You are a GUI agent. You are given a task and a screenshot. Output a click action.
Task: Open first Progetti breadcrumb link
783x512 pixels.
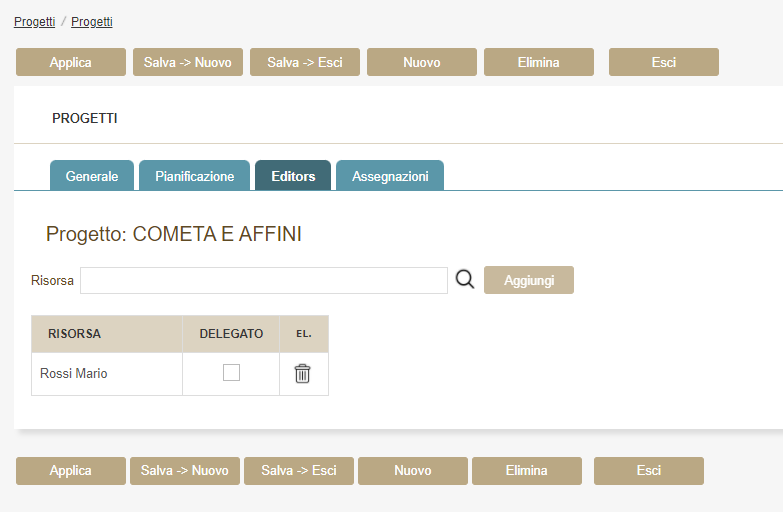34,21
